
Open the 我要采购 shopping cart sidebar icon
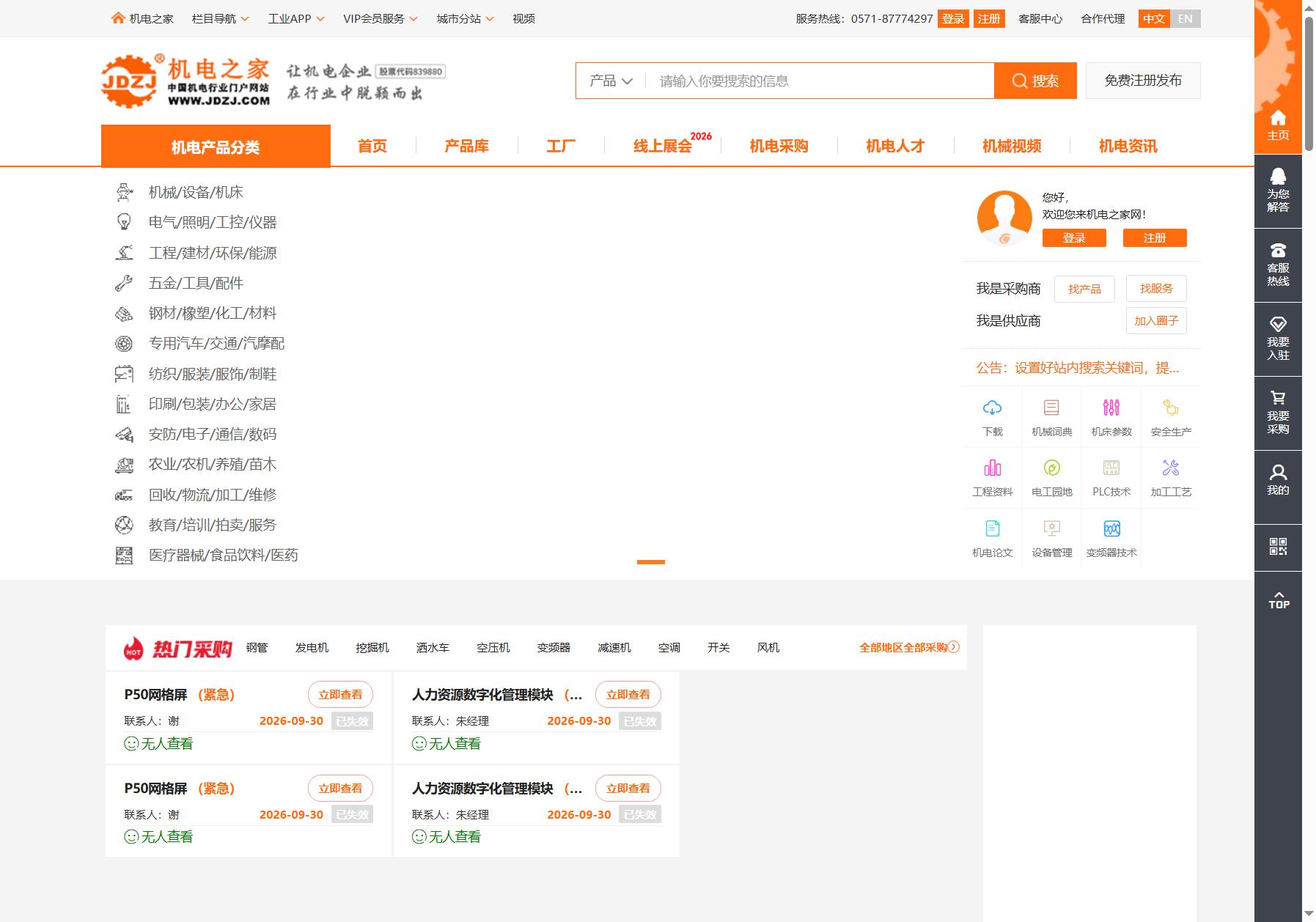click(1278, 413)
